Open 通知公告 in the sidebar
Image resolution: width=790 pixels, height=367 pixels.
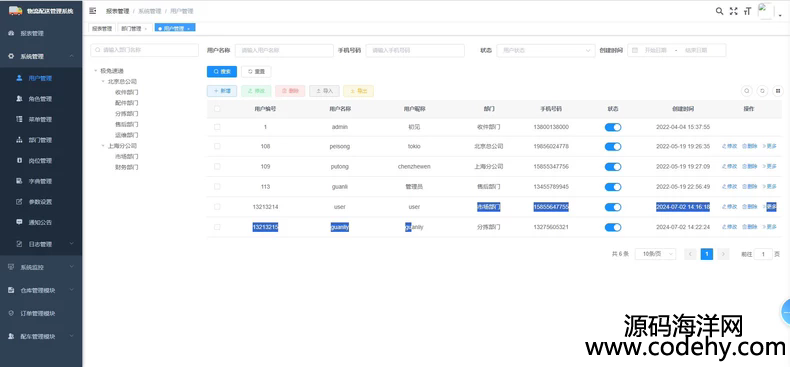click(x=41, y=222)
